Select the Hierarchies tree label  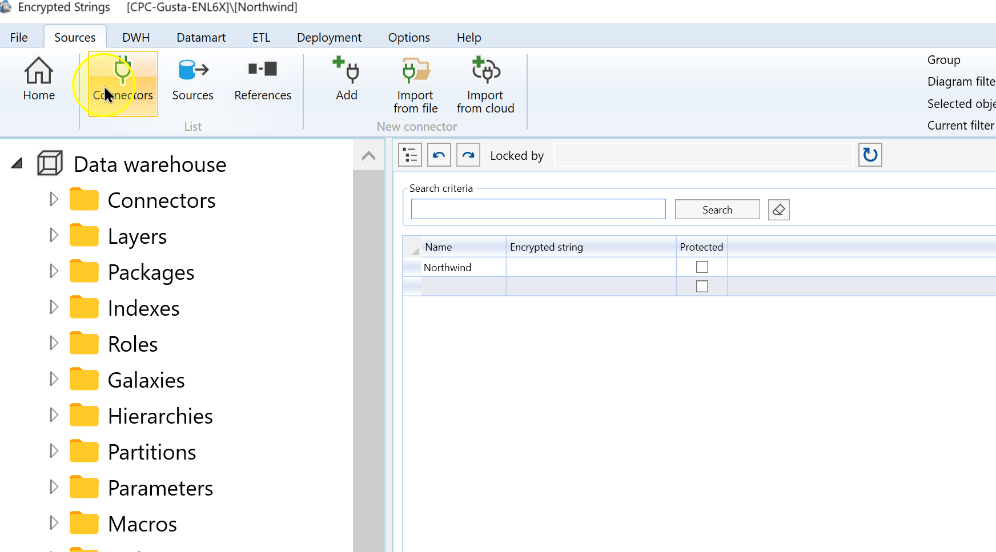click(160, 416)
